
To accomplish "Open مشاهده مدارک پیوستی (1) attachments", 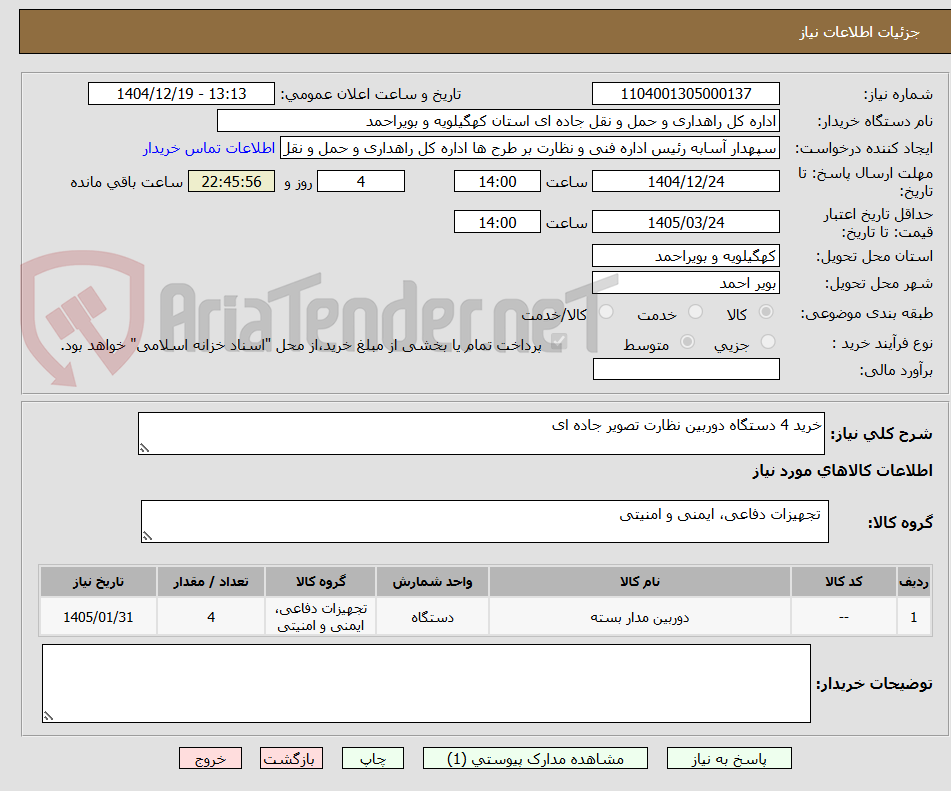I will pos(535,758).
